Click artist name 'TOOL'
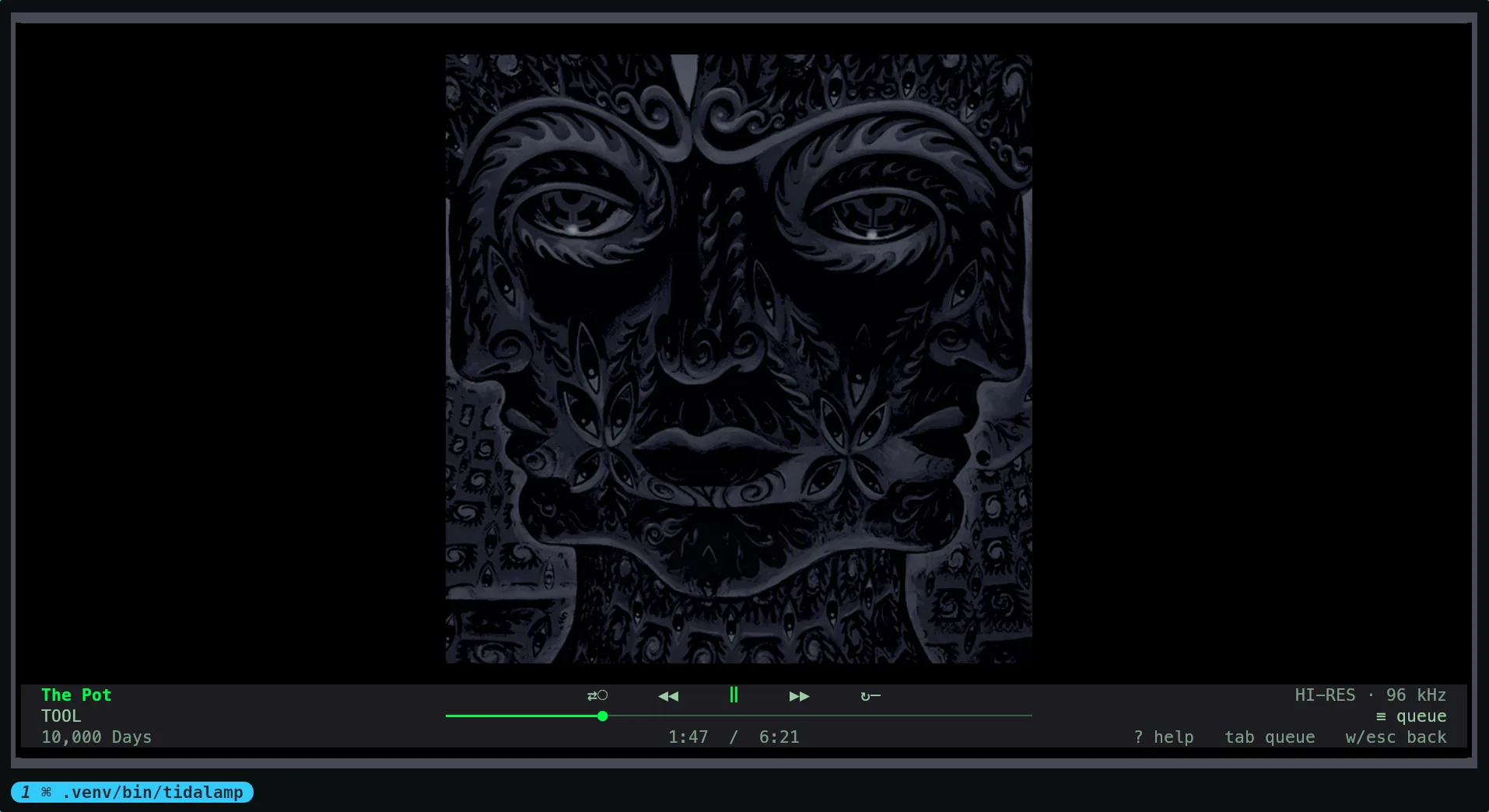The width and height of the screenshot is (1489, 812). point(61,716)
